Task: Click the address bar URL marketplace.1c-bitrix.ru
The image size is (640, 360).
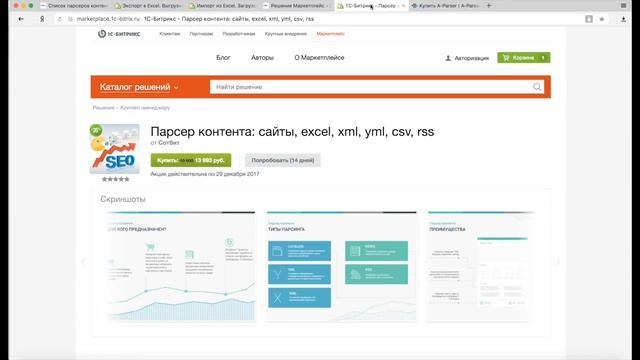Action: pyautogui.click(x=108, y=19)
